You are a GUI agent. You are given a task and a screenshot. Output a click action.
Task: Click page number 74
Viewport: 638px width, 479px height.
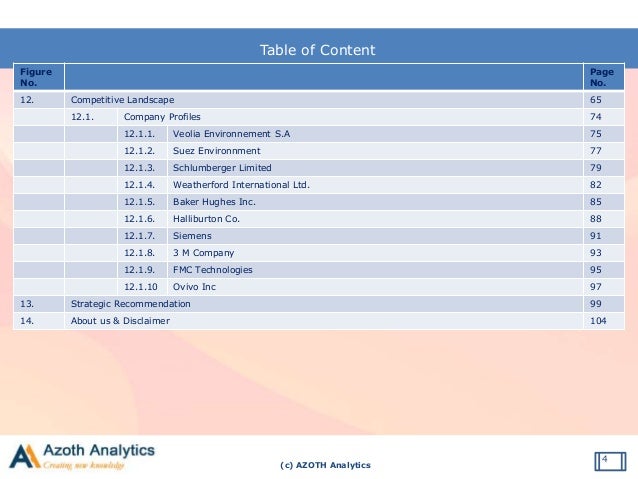596,117
